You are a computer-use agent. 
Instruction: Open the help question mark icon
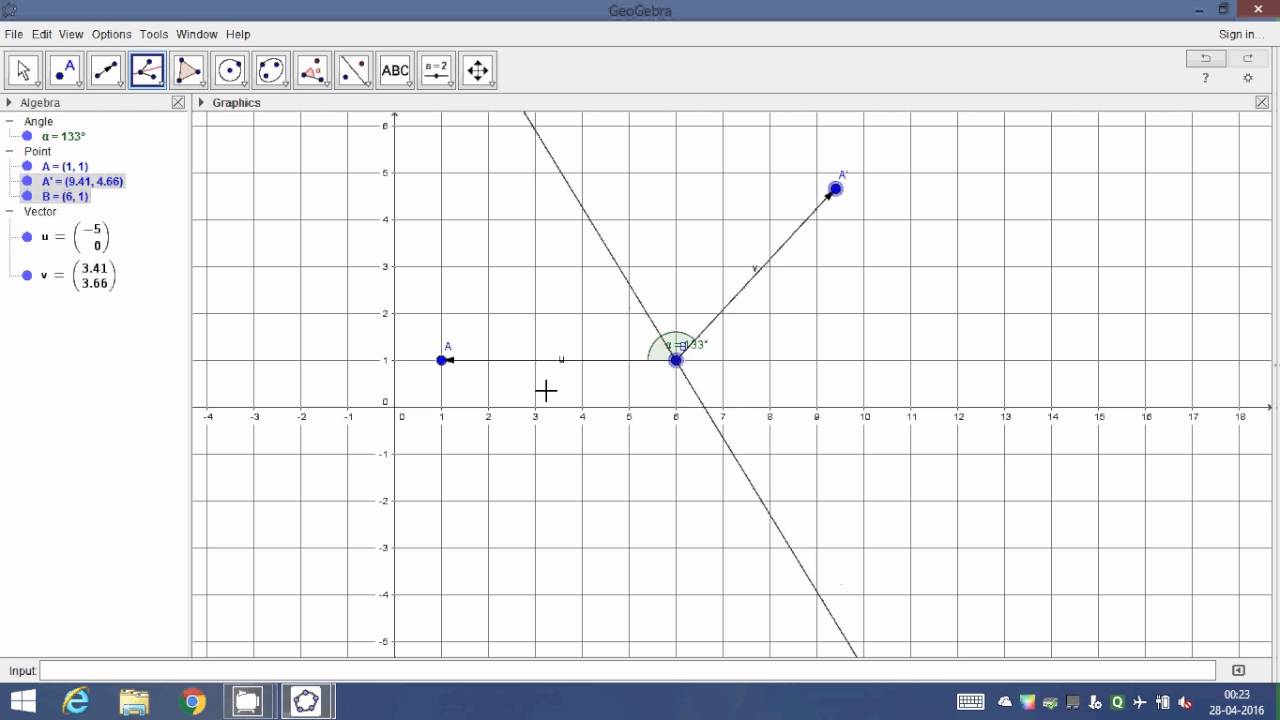(x=1205, y=78)
